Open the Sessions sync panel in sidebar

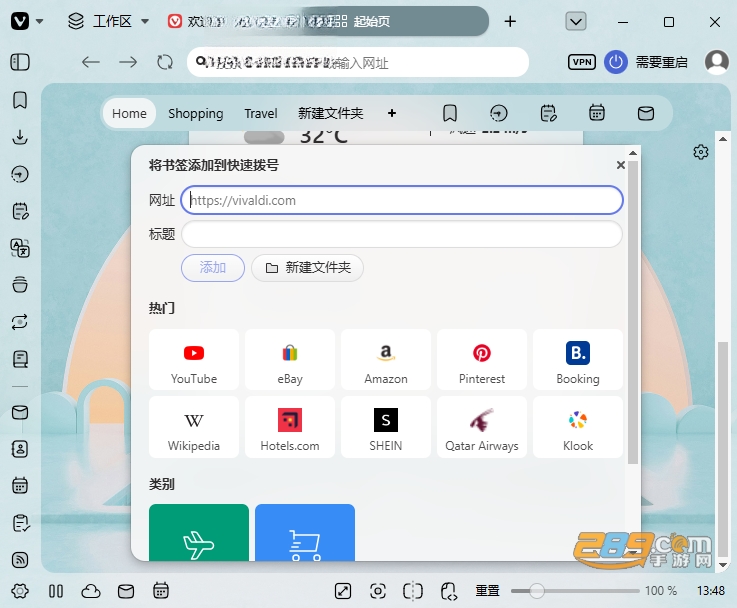tap(20, 322)
